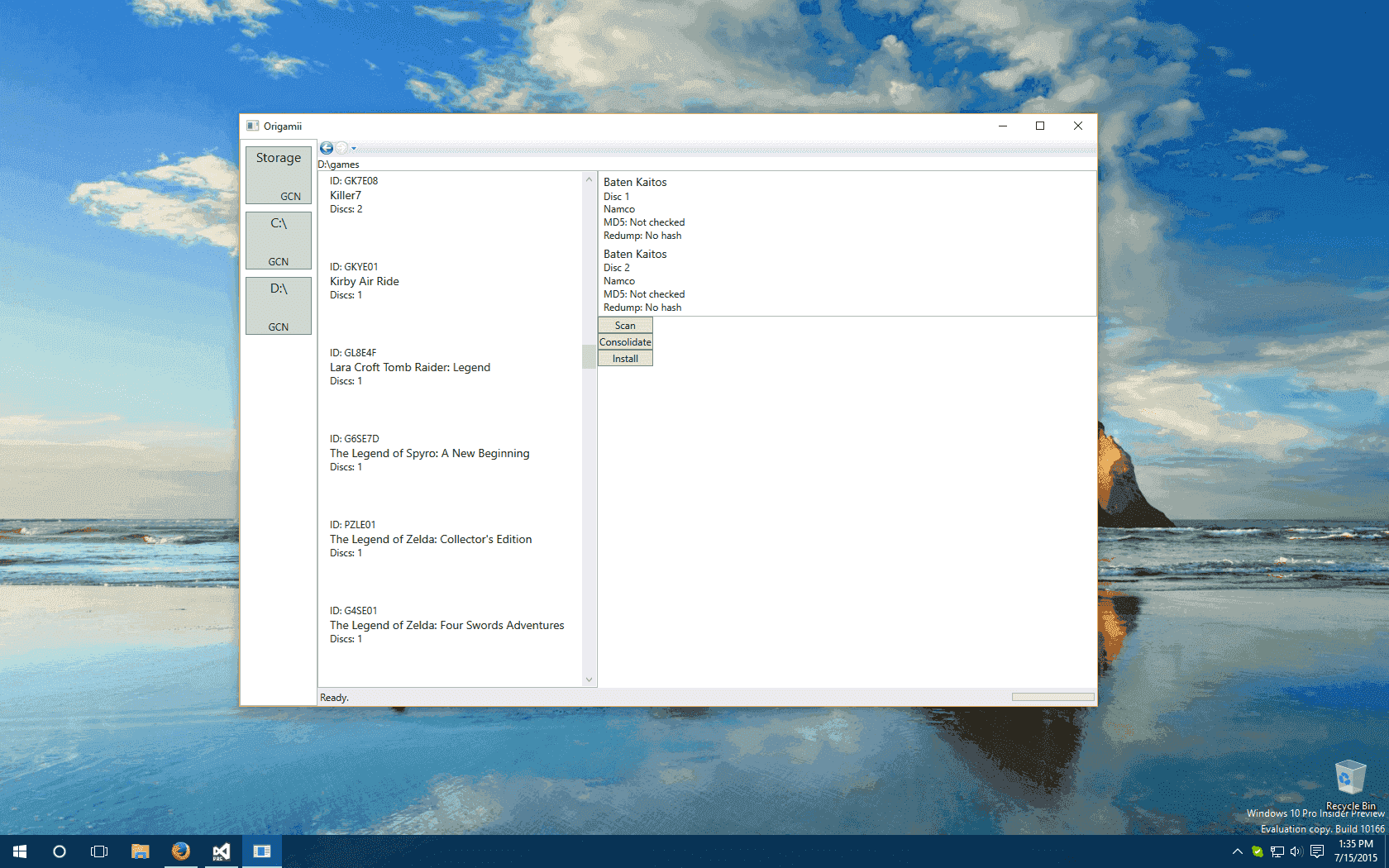Open the network tray icon

[x=1277, y=851]
